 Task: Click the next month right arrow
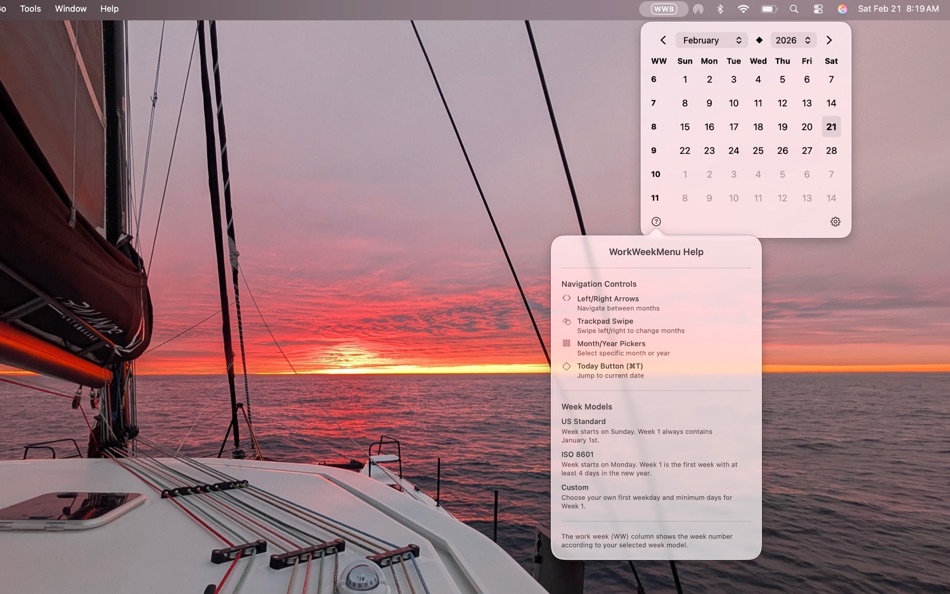pos(829,40)
